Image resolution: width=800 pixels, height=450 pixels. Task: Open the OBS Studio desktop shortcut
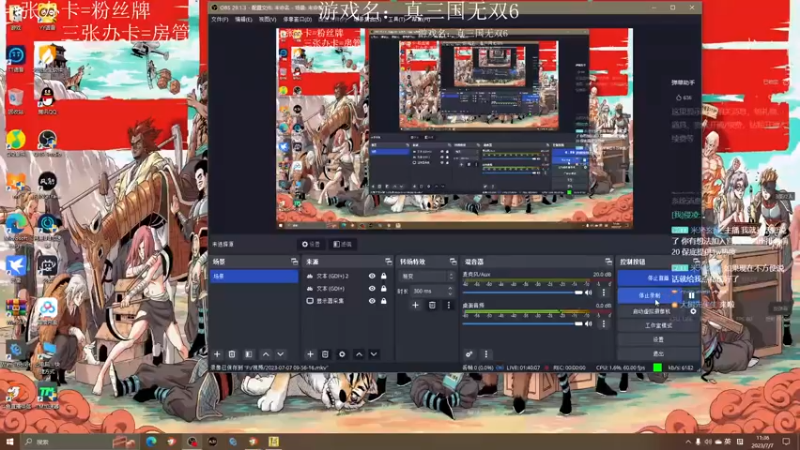tap(47, 143)
